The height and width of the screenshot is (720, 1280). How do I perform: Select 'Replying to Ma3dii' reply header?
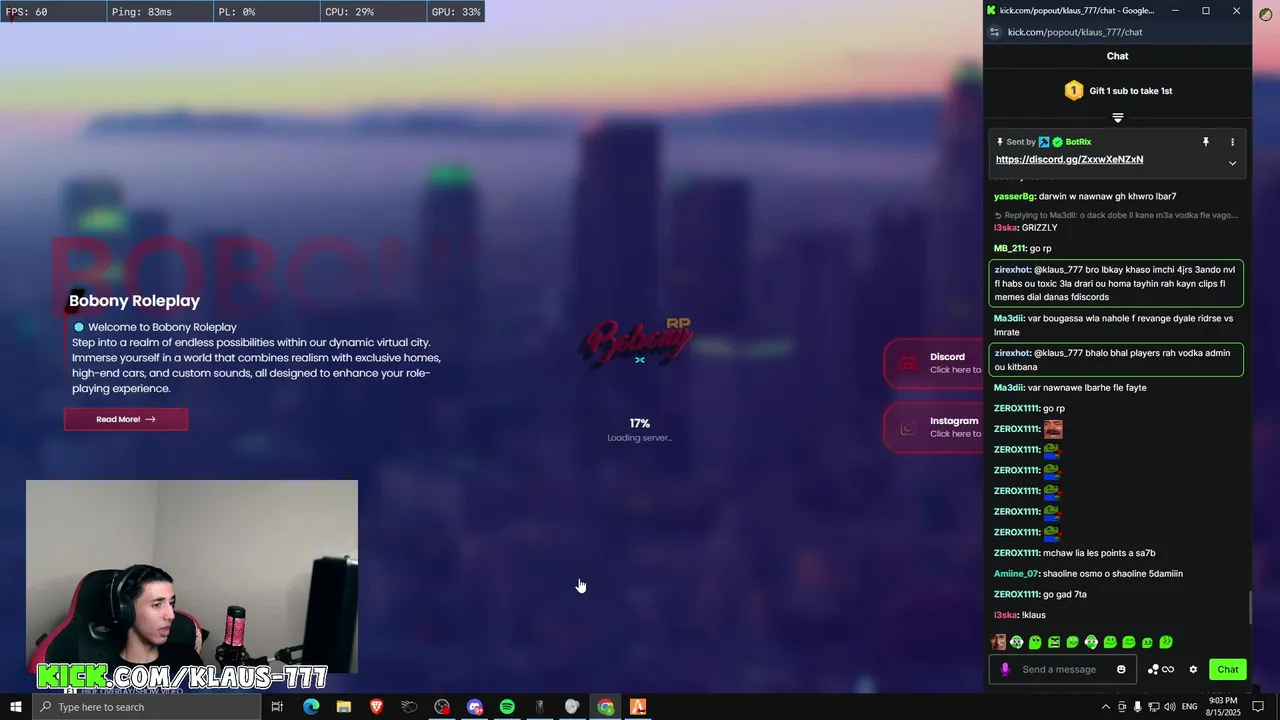(1115, 215)
